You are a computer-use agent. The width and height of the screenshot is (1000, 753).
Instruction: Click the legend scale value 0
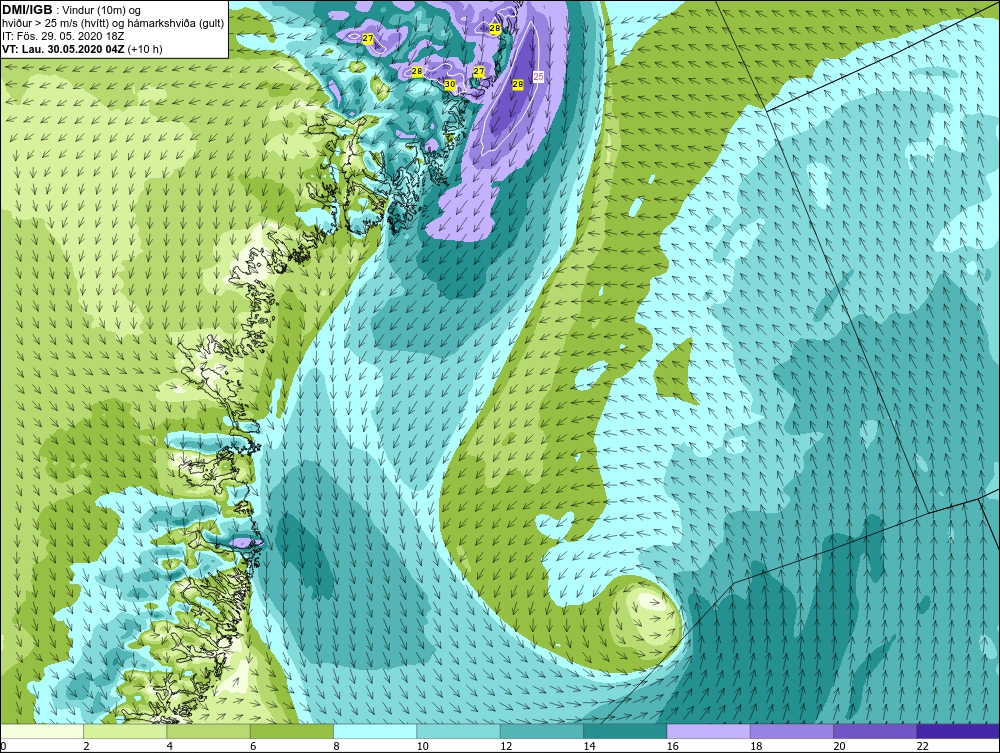point(3,746)
